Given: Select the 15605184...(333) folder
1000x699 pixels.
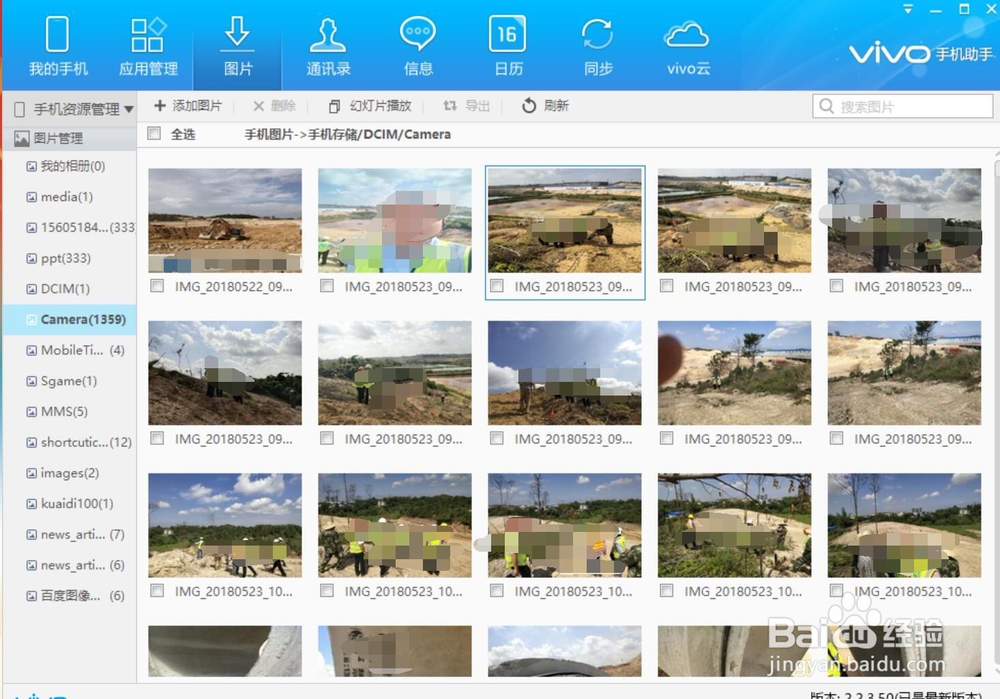Looking at the screenshot, I should click(70, 228).
